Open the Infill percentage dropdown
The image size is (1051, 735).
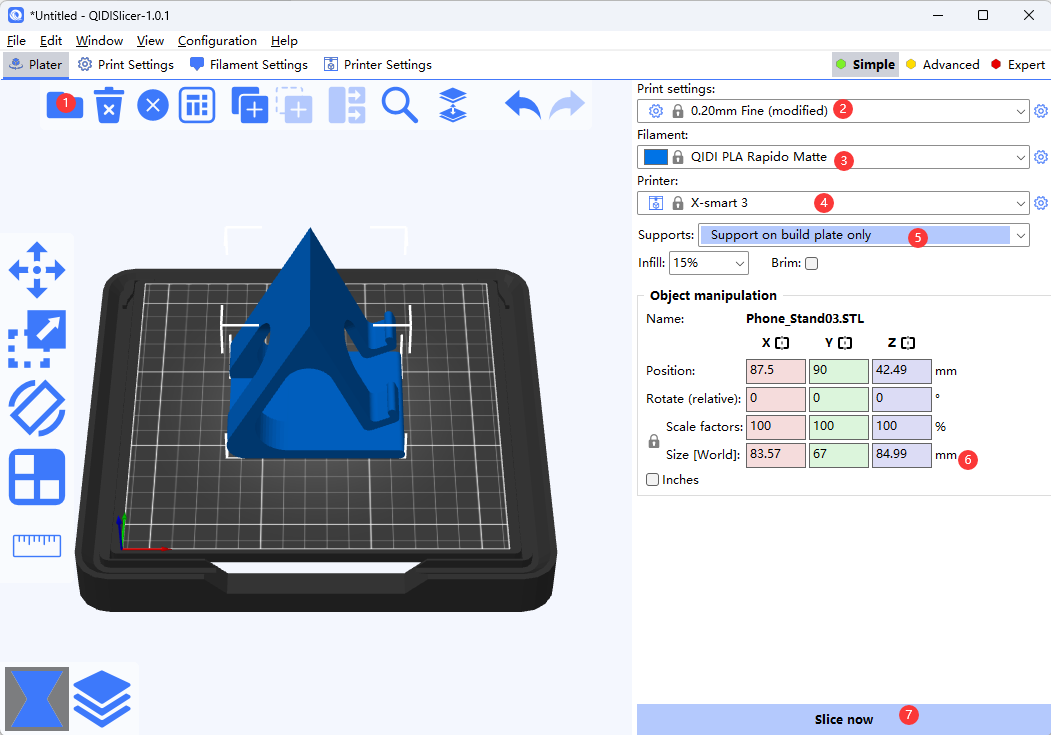[x=739, y=263]
